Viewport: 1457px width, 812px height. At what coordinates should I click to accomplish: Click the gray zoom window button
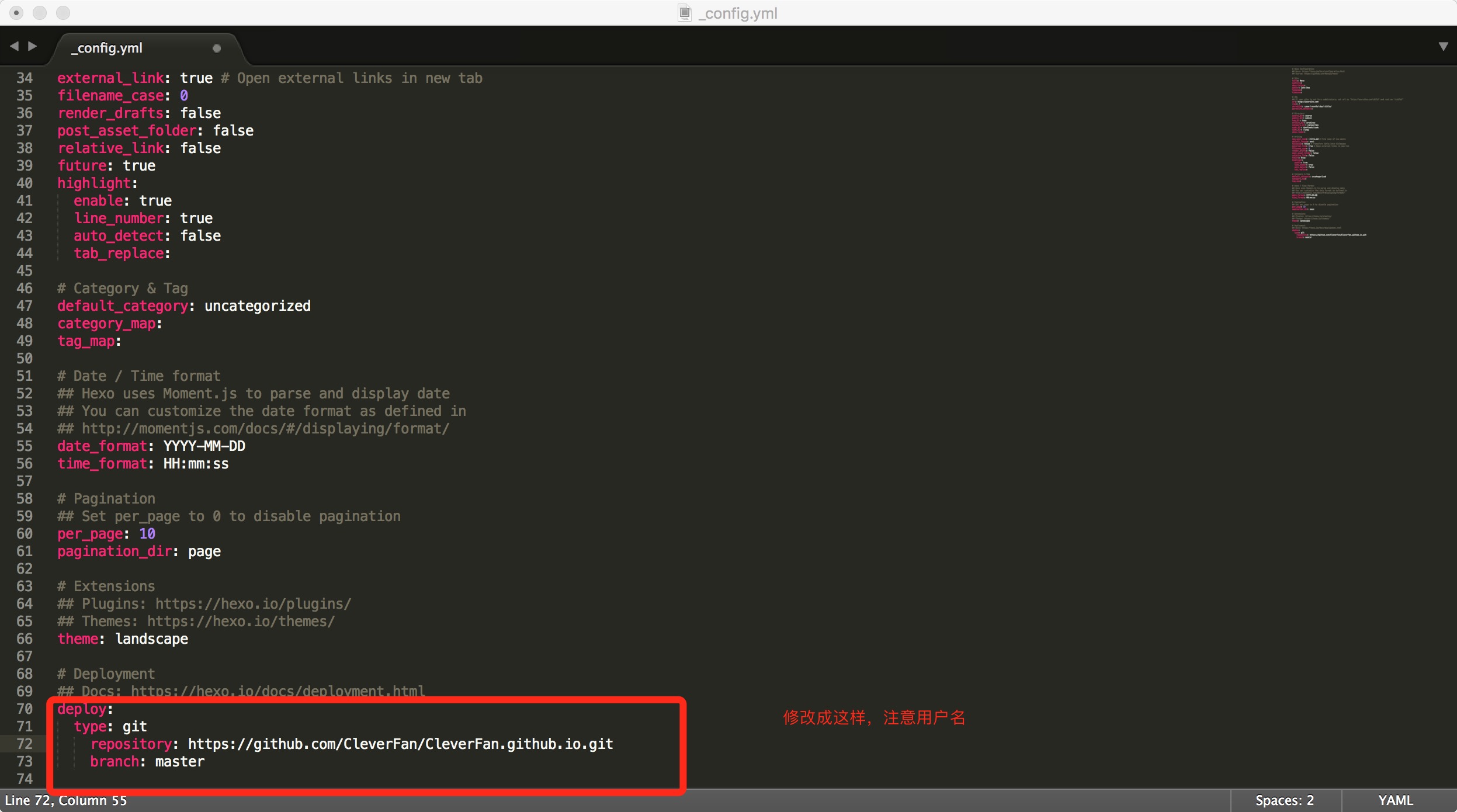(x=63, y=13)
